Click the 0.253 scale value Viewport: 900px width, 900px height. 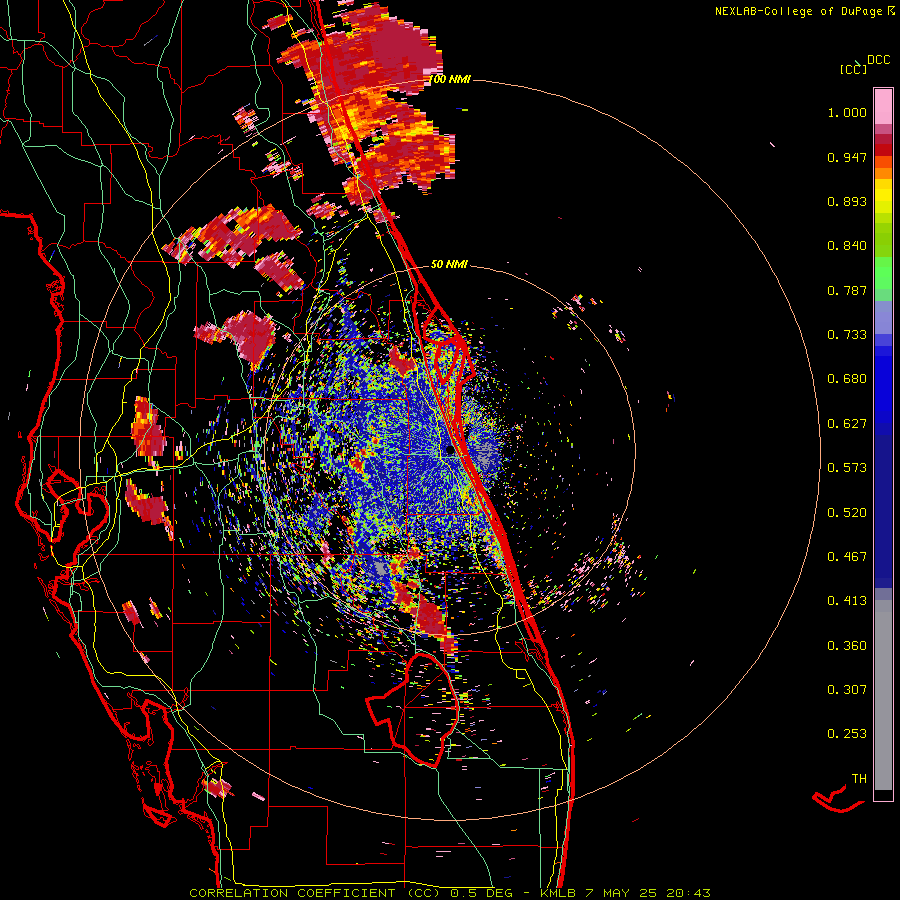(x=847, y=734)
